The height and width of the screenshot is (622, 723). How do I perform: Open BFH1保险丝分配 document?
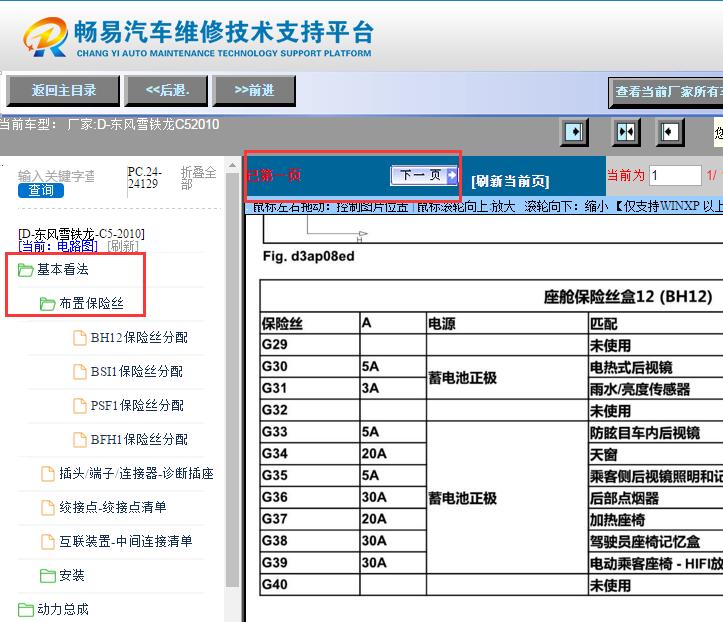[x=139, y=439]
